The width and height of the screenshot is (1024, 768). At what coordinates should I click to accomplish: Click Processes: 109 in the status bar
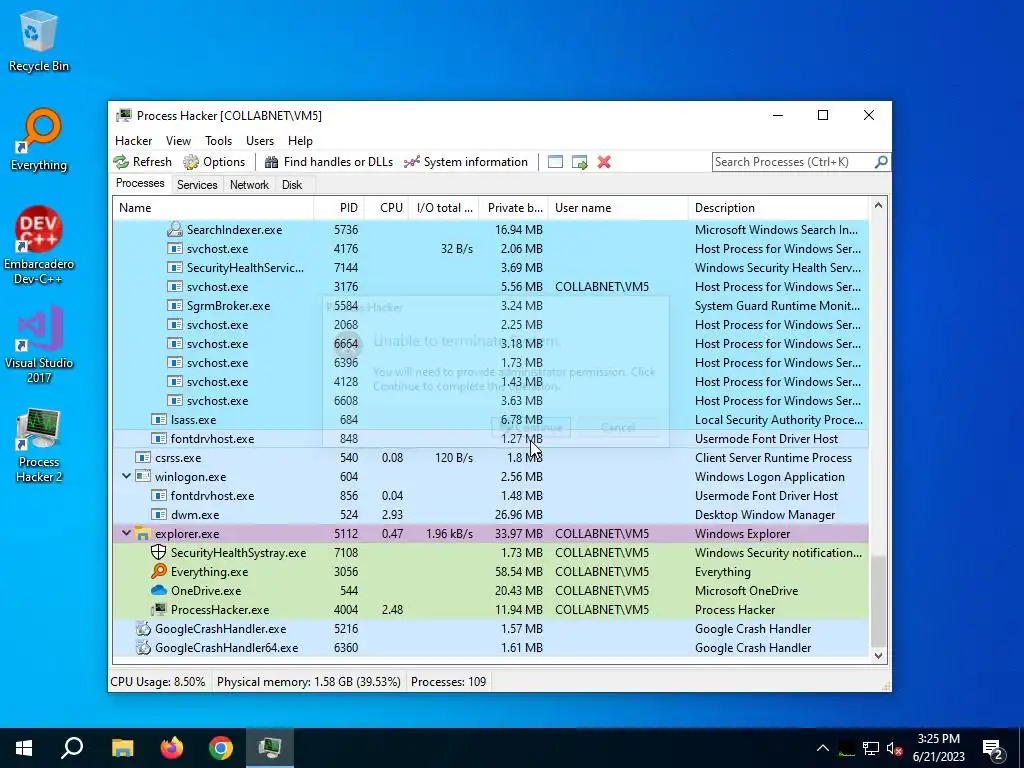coord(448,682)
